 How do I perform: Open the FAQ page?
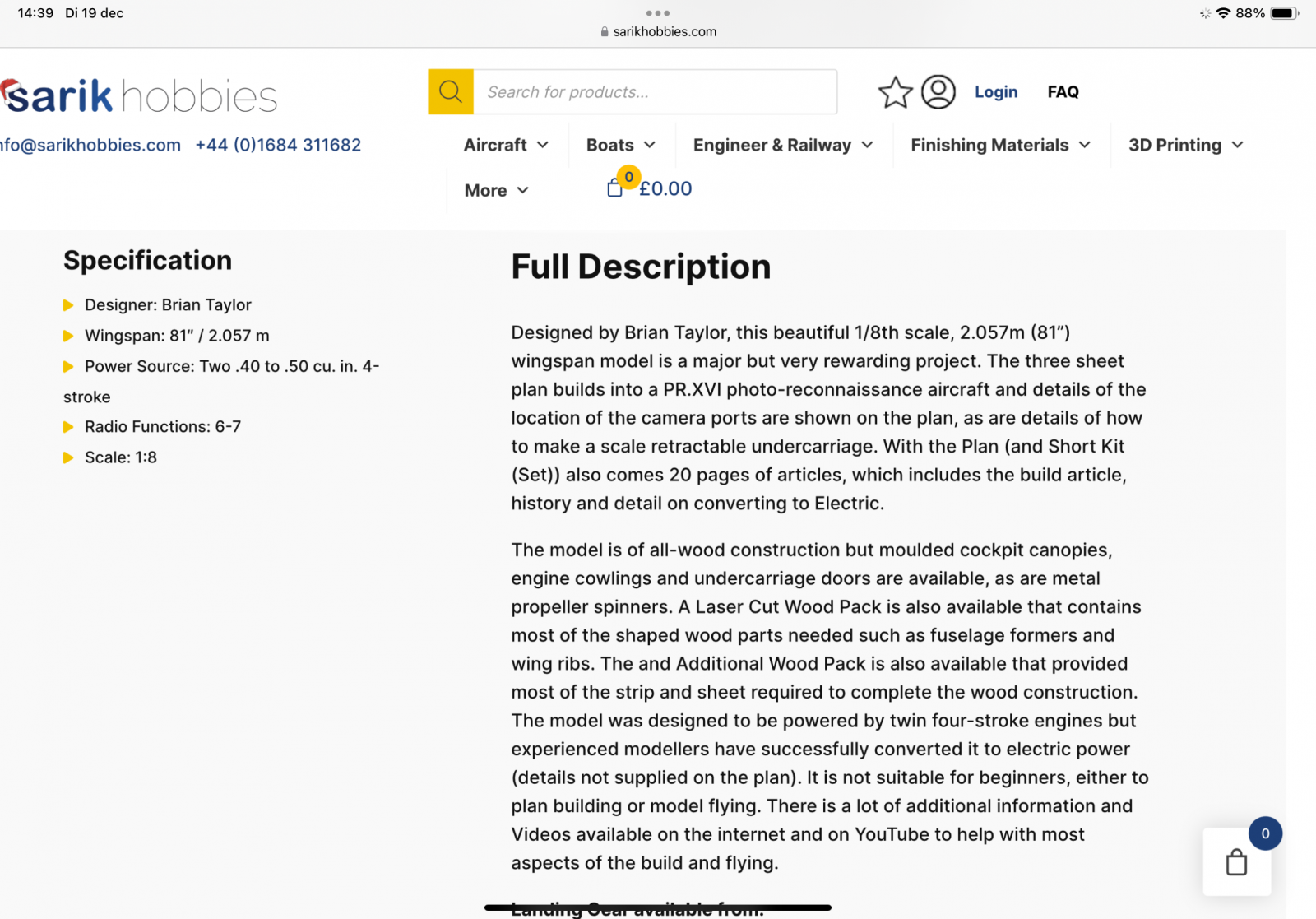coord(1063,92)
